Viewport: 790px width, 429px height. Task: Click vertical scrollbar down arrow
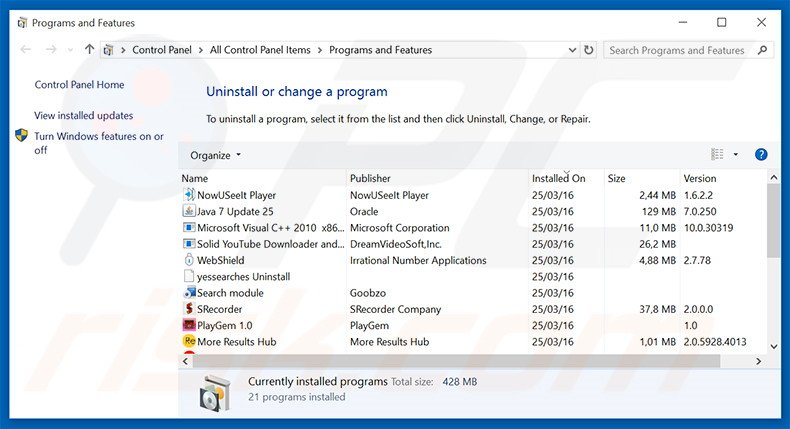pos(774,346)
